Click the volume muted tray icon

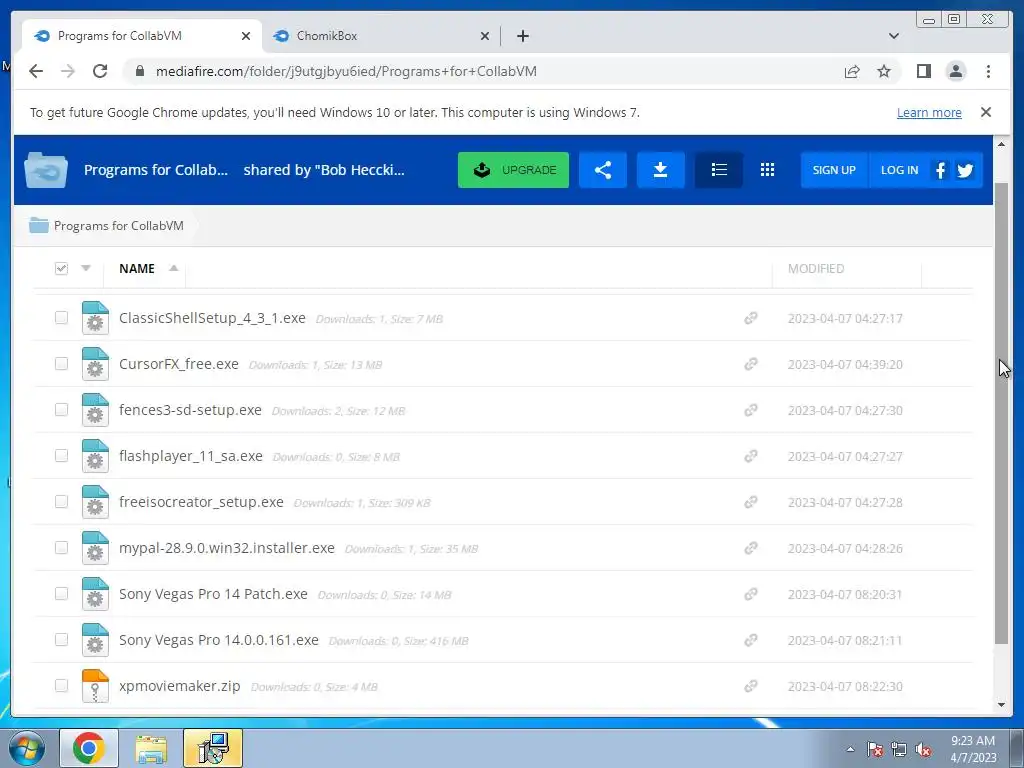point(923,749)
